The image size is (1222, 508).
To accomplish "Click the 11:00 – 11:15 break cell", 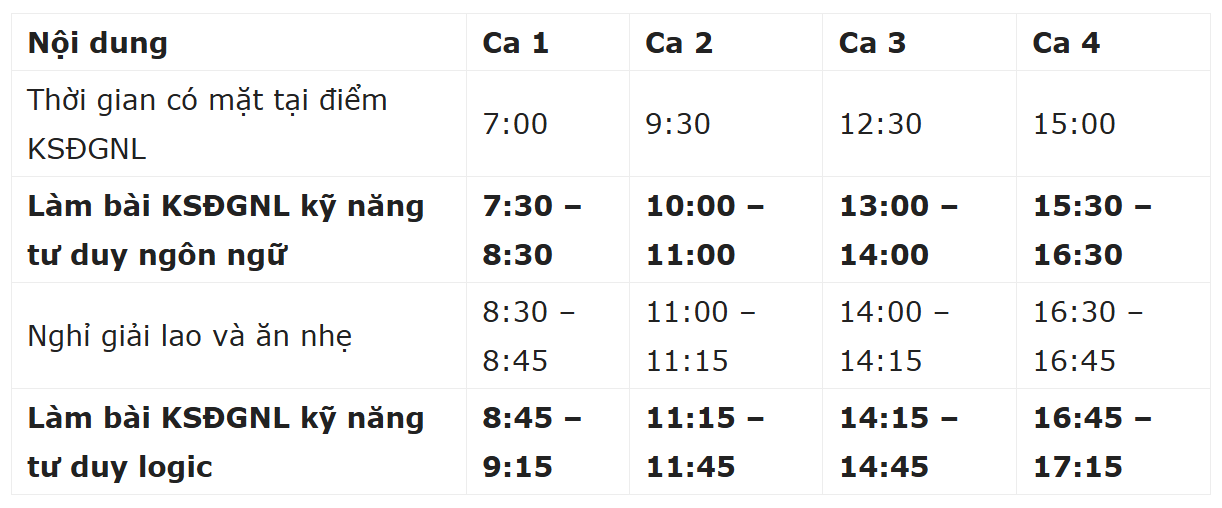I will [701, 337].
